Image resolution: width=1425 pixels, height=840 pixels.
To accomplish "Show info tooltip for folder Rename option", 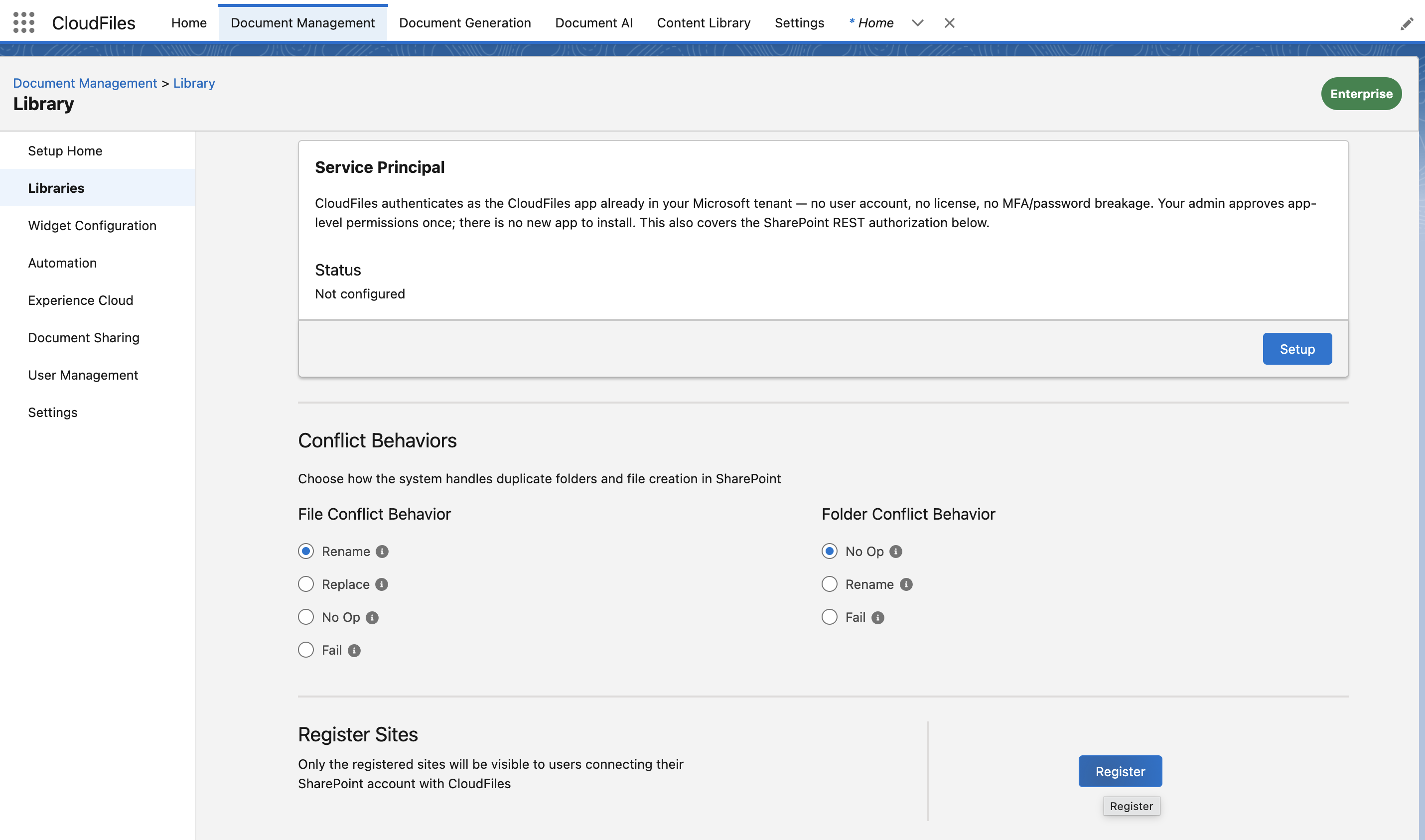I will tap(905, 584).
